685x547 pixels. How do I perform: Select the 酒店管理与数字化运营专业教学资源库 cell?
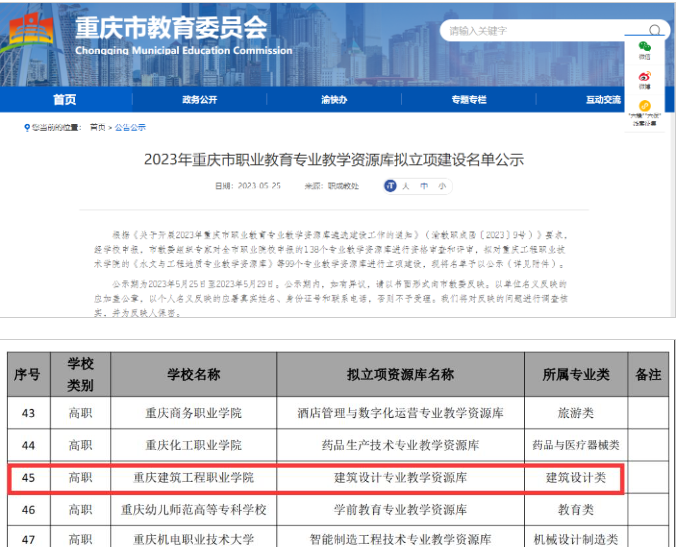[x=400, y=413]
